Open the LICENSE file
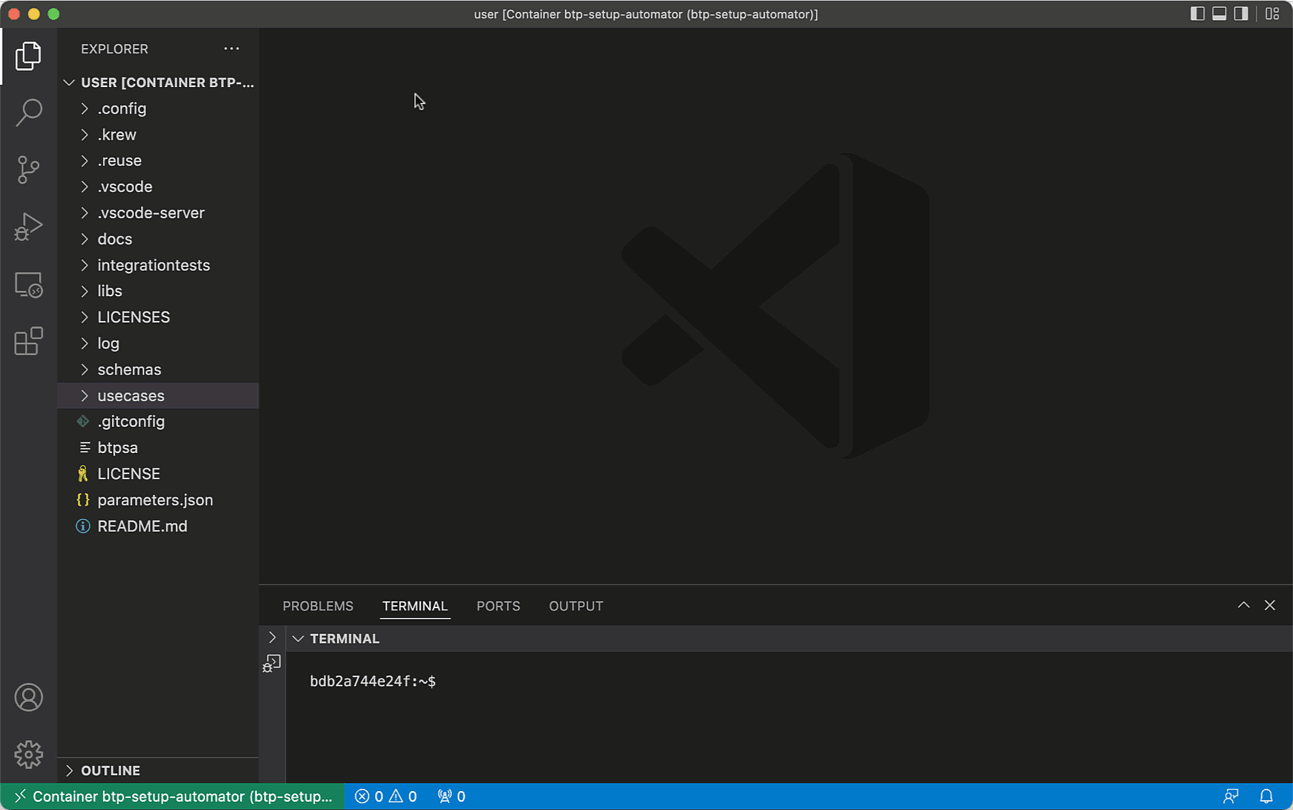 [x=158, y=473]
